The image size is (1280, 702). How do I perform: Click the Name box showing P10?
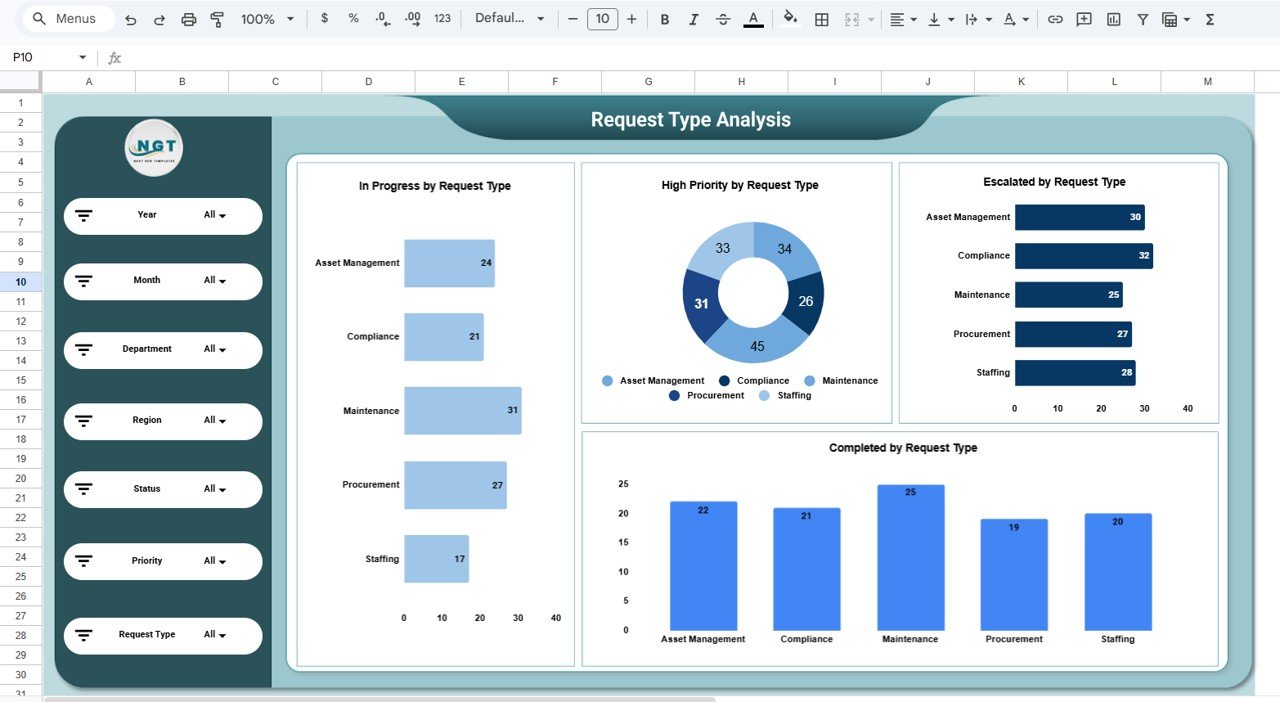pyautogui.click(x=40, y=58)
